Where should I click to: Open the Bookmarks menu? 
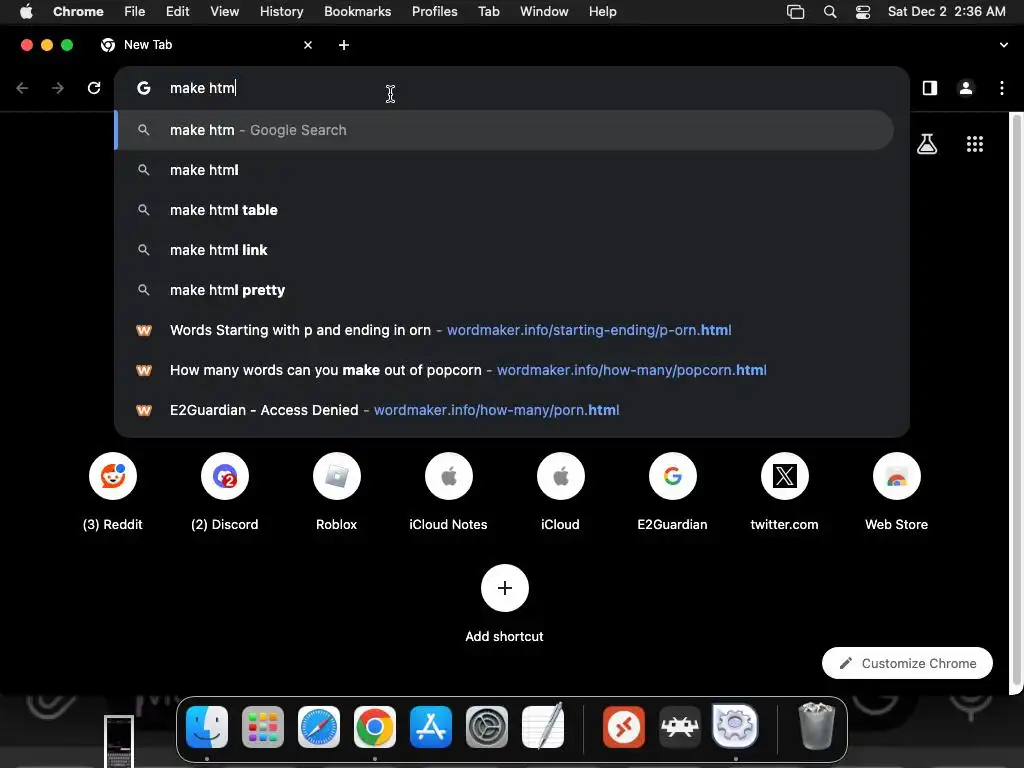point(358,12)
